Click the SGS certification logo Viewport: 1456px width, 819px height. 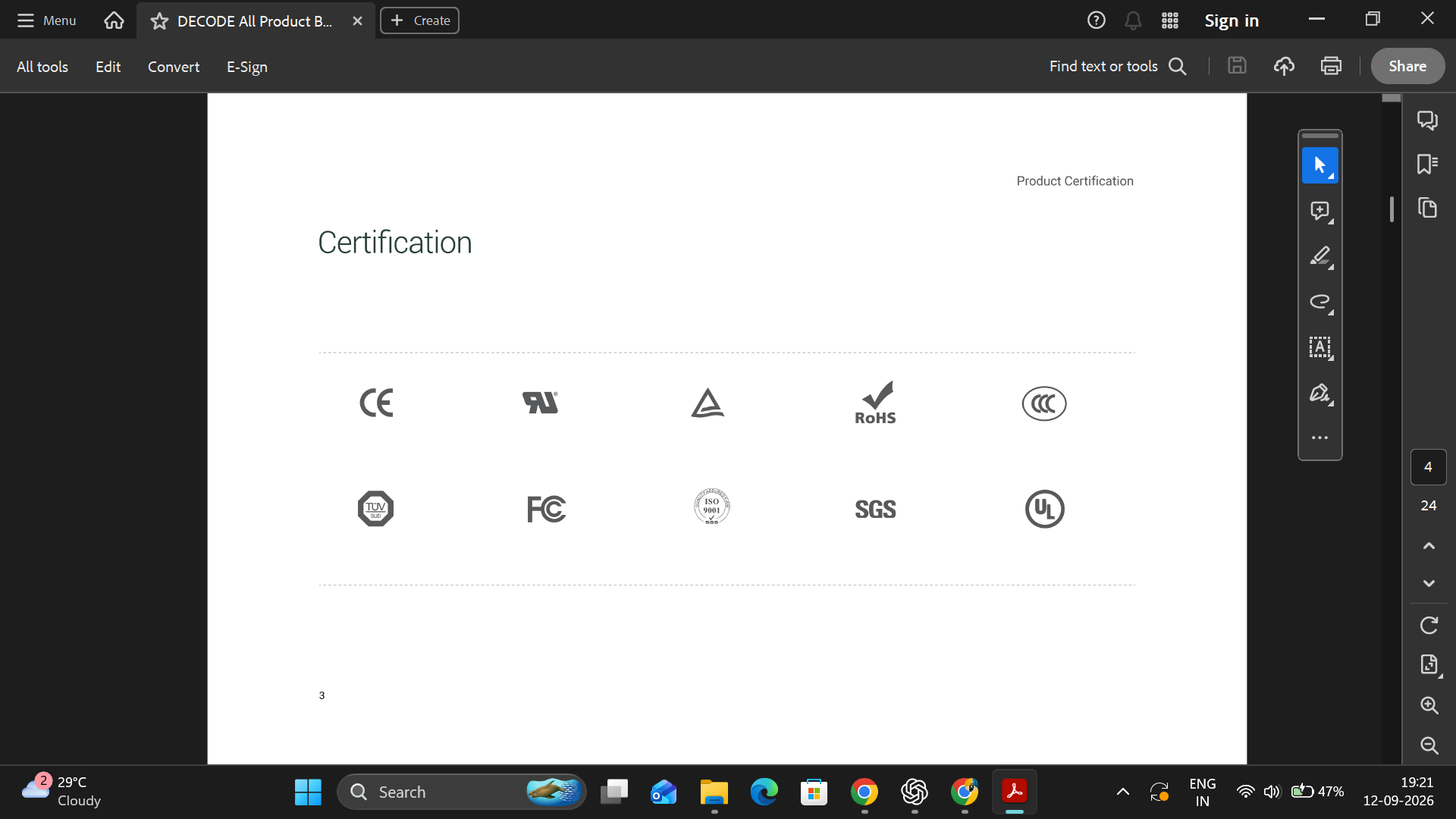coord(875,510)
